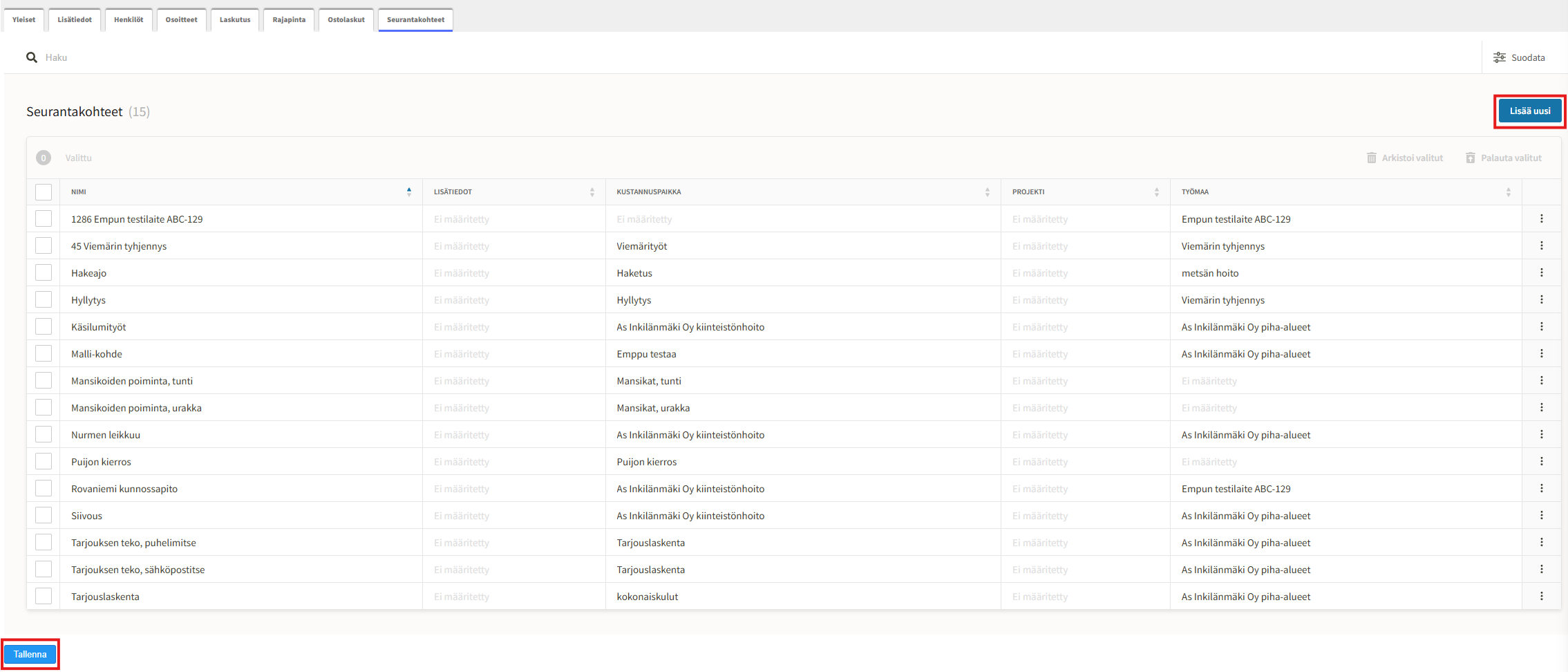Switch to the Laskutus tab

tap(235, 20)
